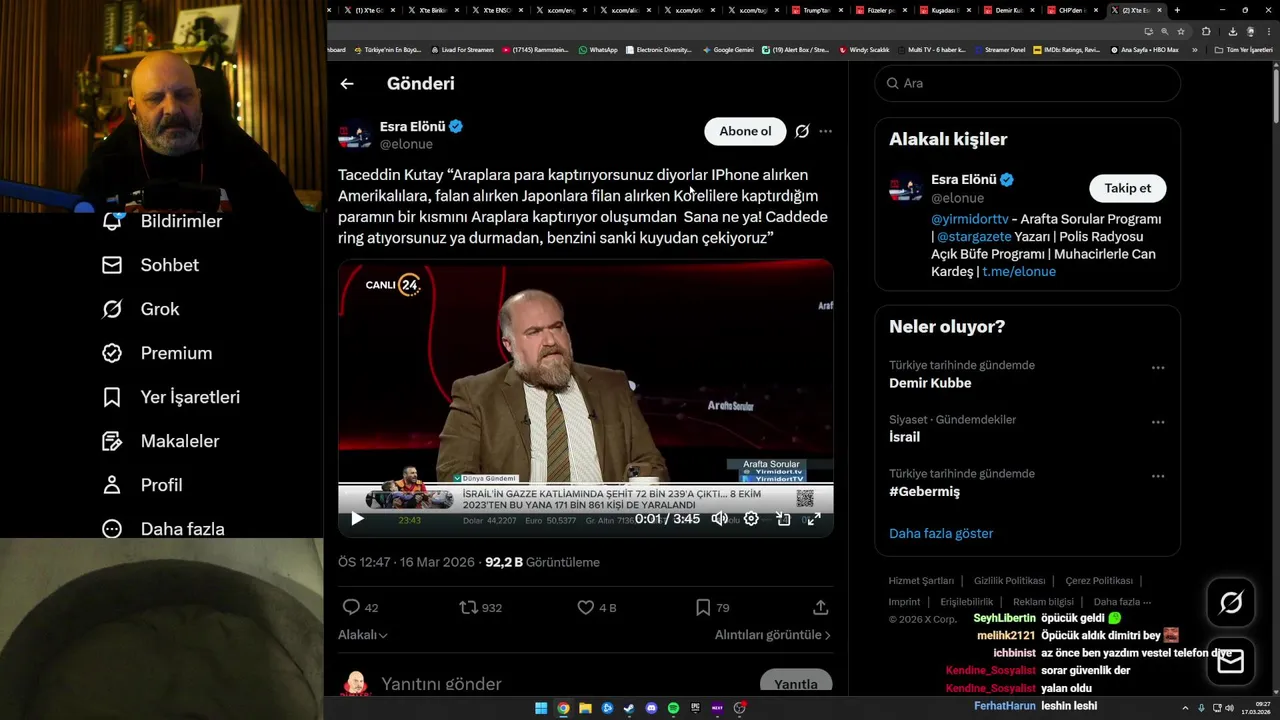Switch to the Kuşadası browser tab
The image size is (1280, 720).
pyautogui.click(x=945, y=10)
